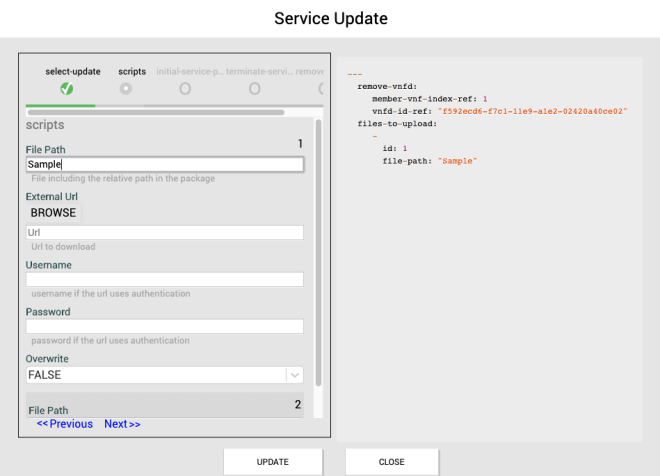Click the vertical scrollbar of the form
Image resolution: width=660 pixels, height=476 pixels.
click(x=318, y=250)
